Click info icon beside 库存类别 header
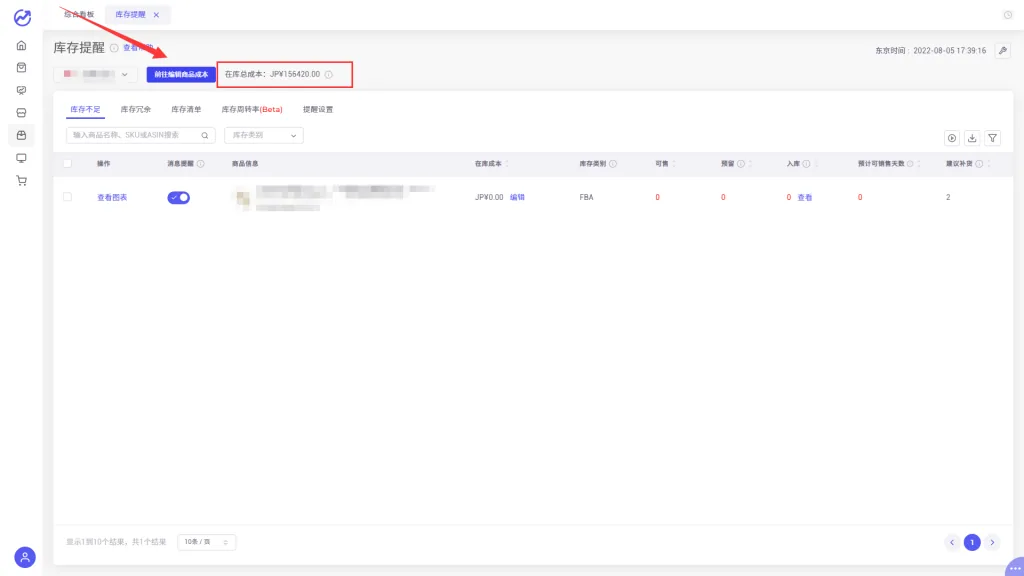Viewport: 1024px width, 576px height. [x=613, y=164]
